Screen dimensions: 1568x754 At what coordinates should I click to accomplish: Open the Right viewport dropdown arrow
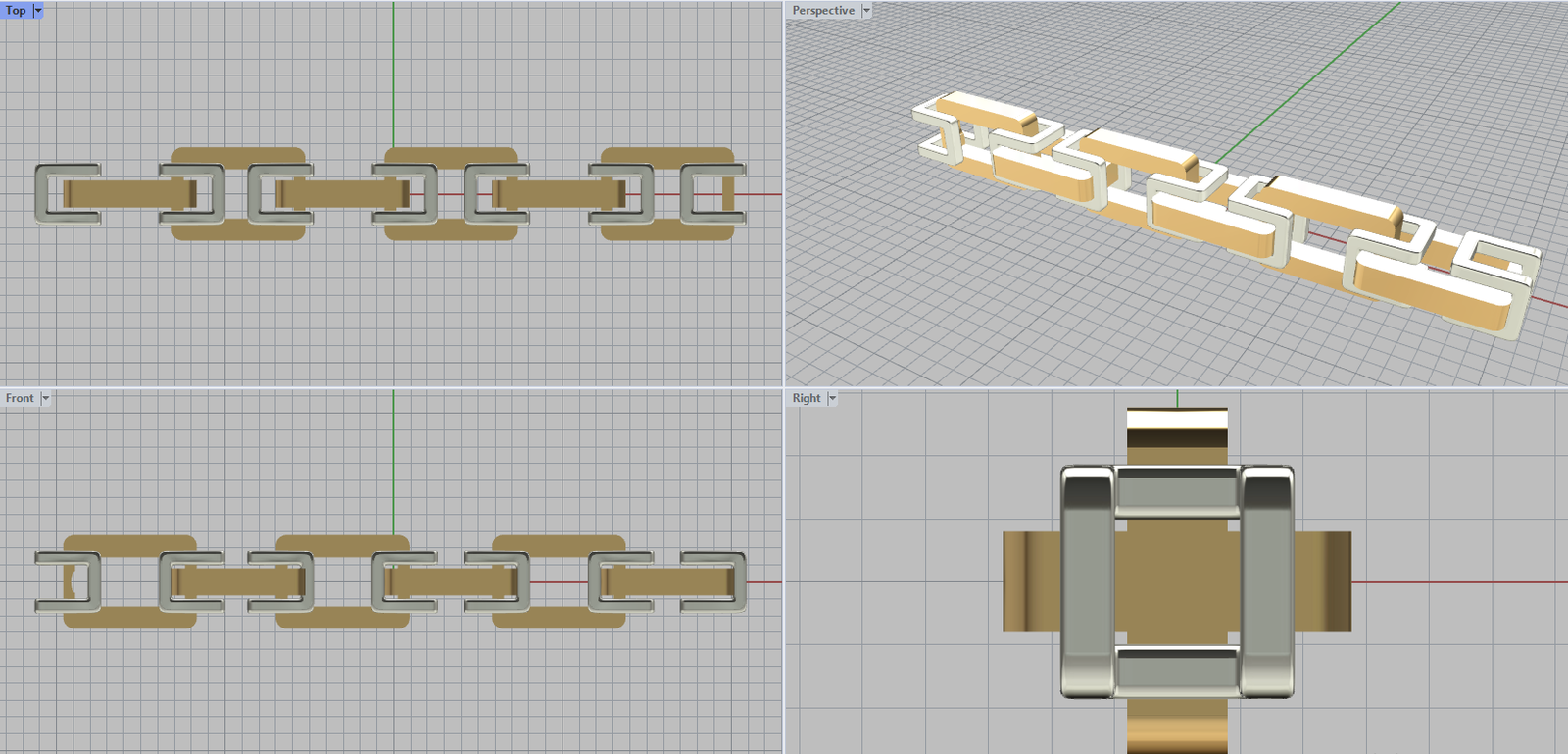point(832,398)
